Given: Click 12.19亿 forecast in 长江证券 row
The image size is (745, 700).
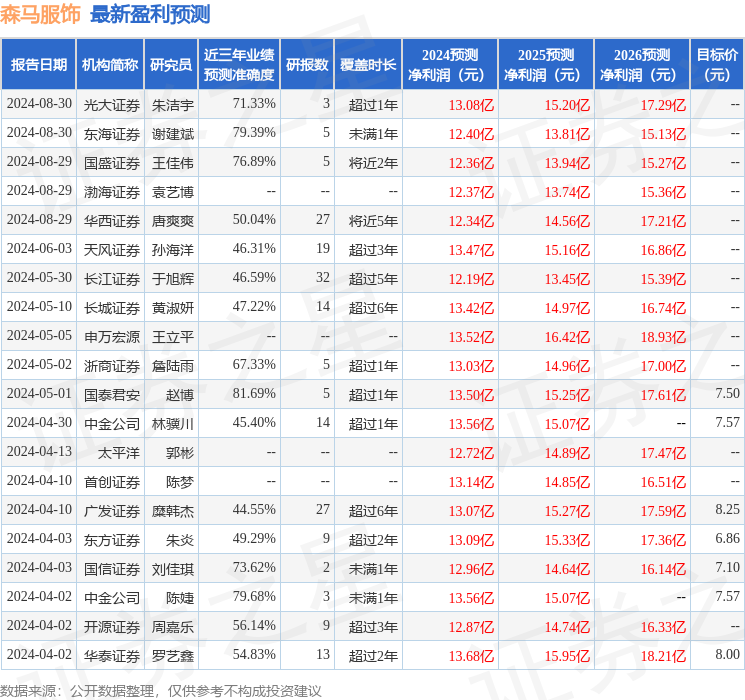Looking at the screenshot, I should [471, 279].
